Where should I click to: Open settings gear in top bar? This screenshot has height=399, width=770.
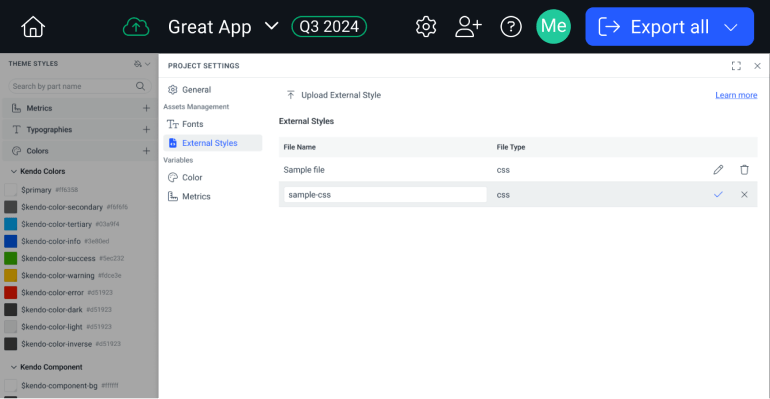click(x=426, y=27)
